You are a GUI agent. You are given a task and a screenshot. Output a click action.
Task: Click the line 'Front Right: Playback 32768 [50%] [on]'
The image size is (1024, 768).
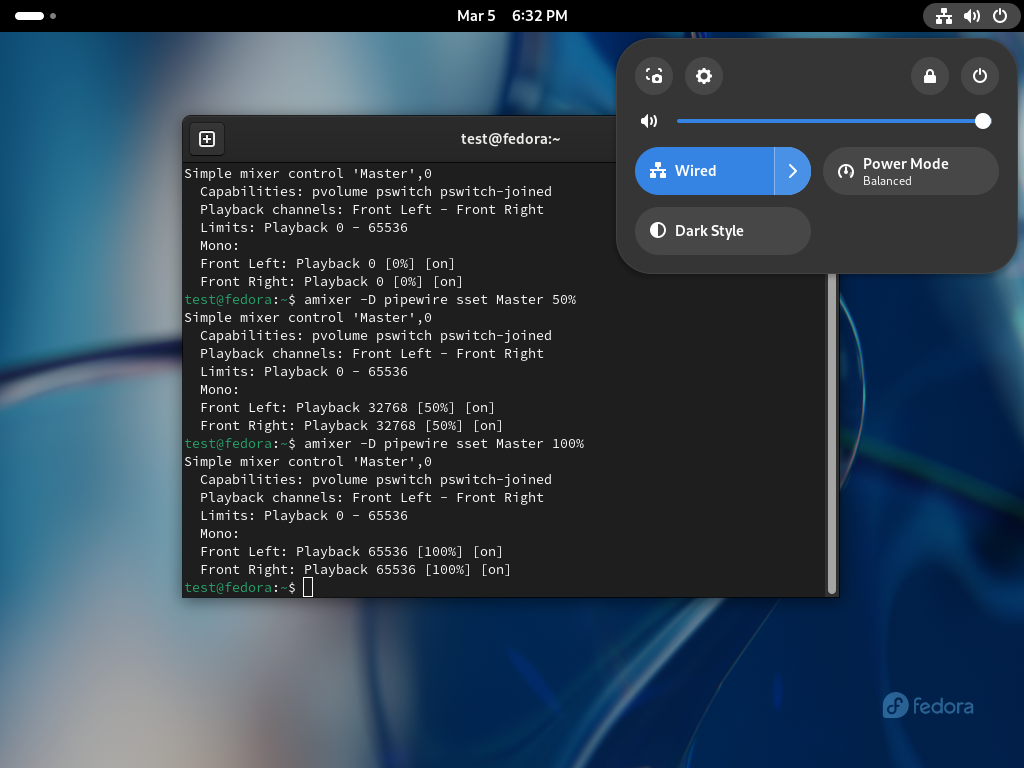(x=351, y=426)
